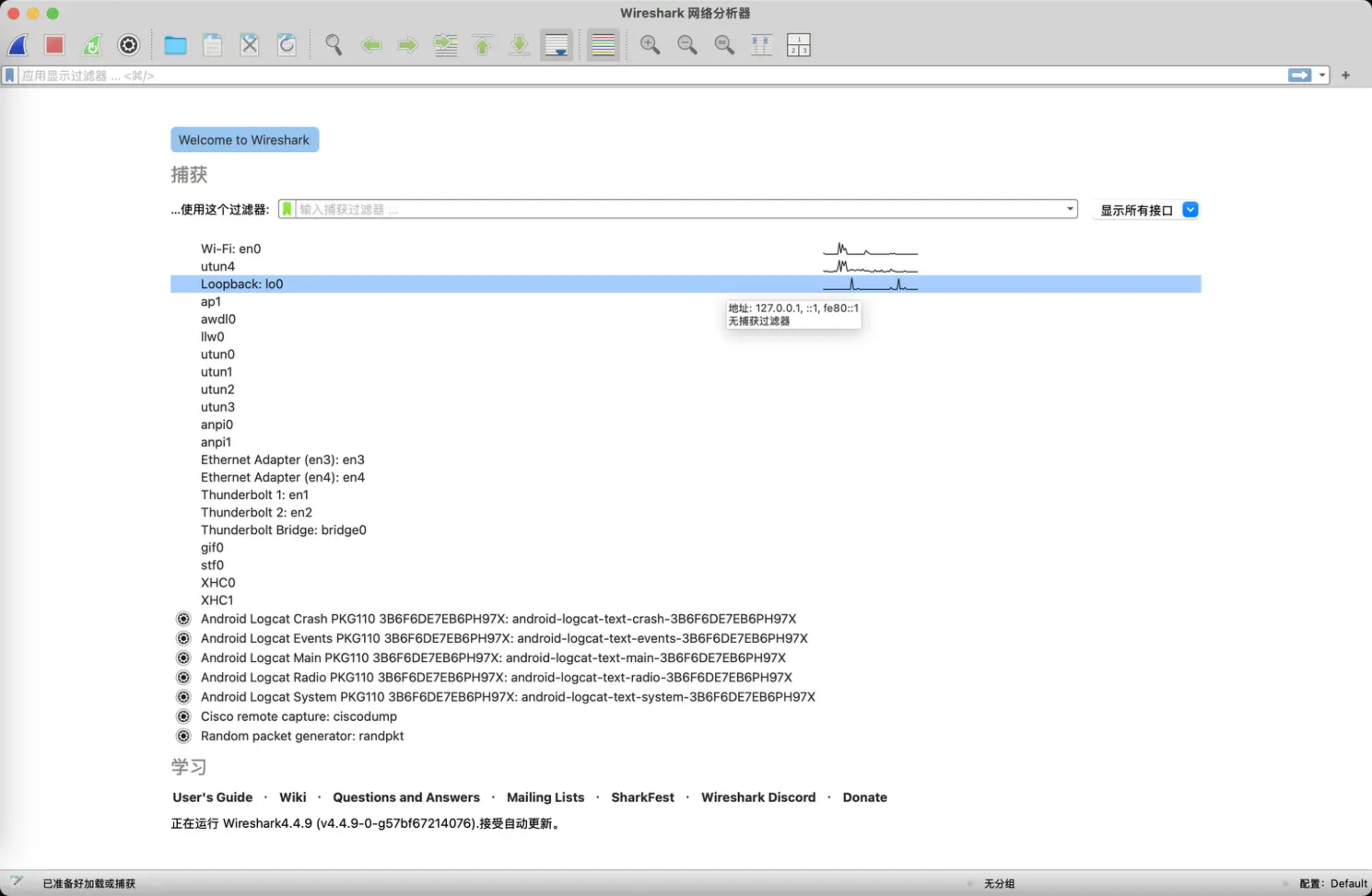Open capture filter history dropdown arrow
Screen dimensions: 1372x896
[1070, 208]
